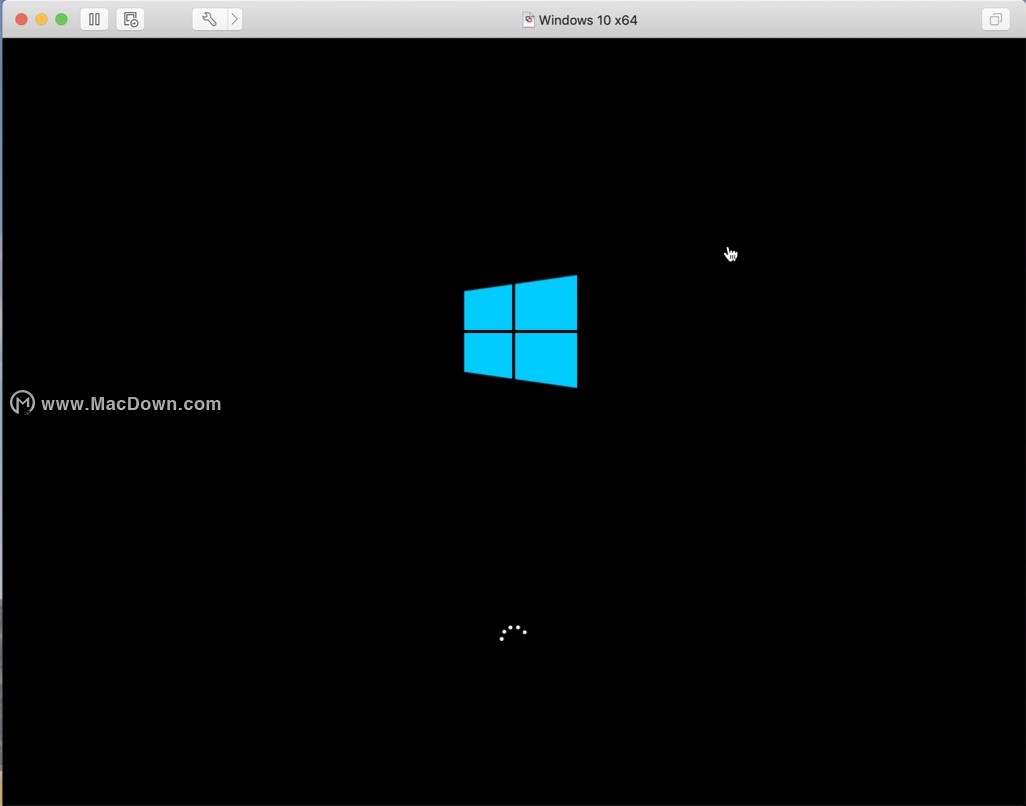Close the Windows 10 x64 window
Image resolution: width=1026 pixels, height=806 pixels.
tap(22, 20)
